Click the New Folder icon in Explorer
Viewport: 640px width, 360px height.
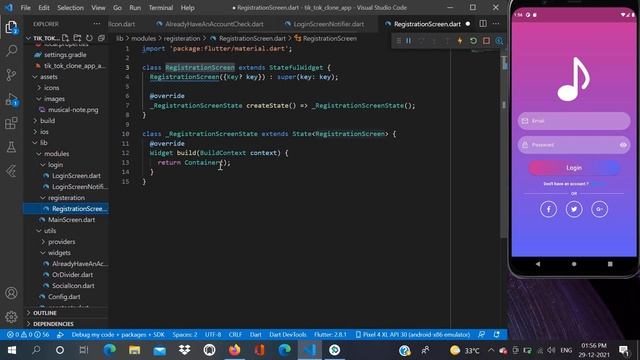77,38
